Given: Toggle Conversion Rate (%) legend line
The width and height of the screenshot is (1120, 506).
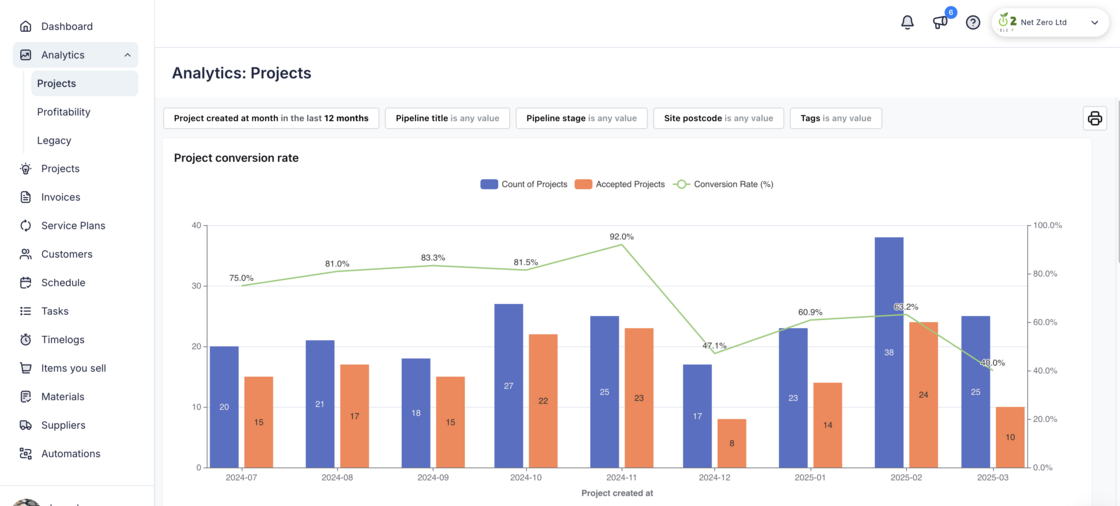Looking at the screenshot, I should point(724,184).
